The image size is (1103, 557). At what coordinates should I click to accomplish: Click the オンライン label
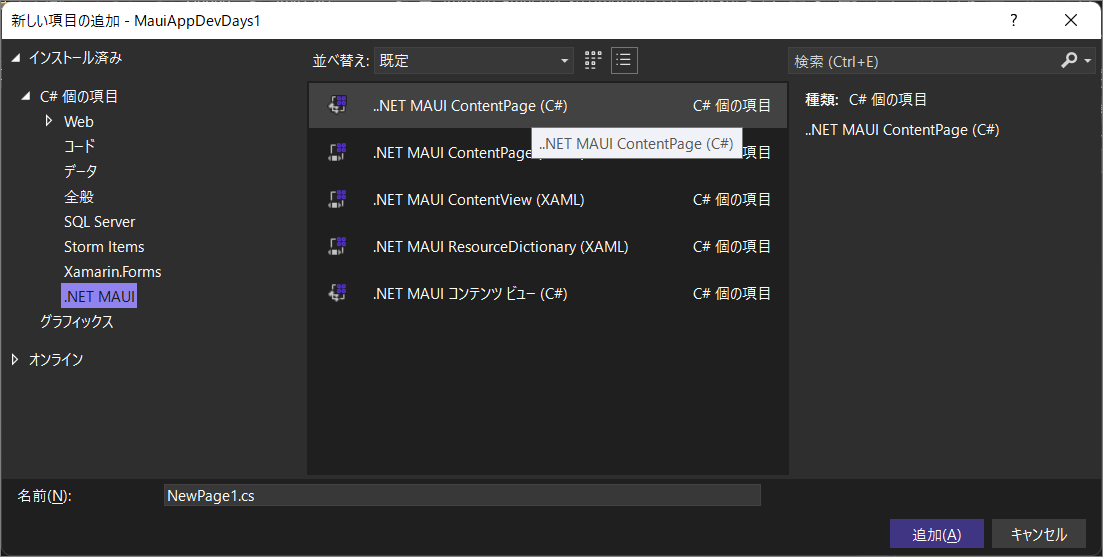(56, 359)
